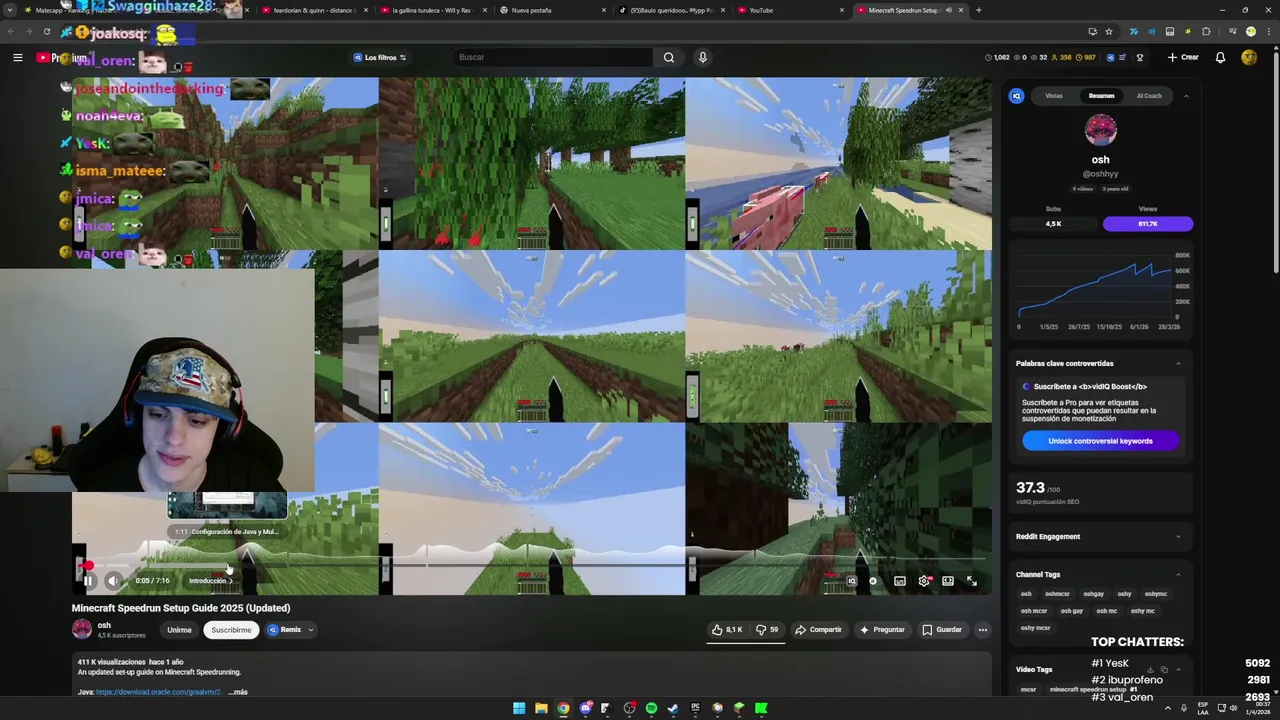Click the channel name osh link
The height and width of the screenshot is (720, 1280).
pos(104,625)
